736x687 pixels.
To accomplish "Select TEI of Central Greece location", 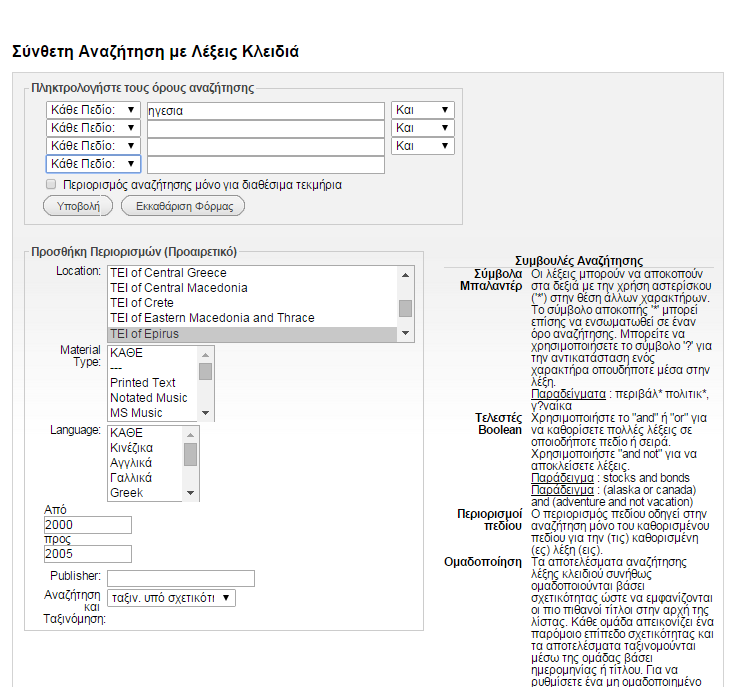I will (253, 273).
